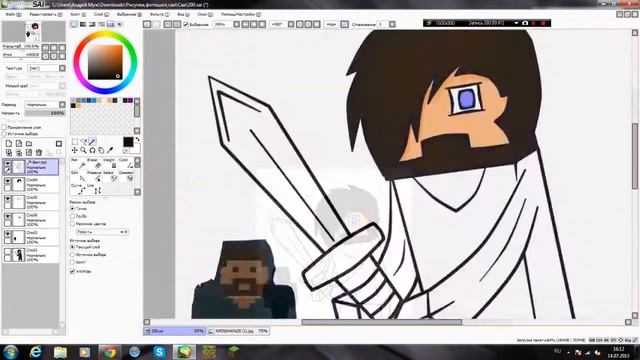Select the rotate canvas tool
The height and width of the screenshot is (360, 640).
click(92, 151)
